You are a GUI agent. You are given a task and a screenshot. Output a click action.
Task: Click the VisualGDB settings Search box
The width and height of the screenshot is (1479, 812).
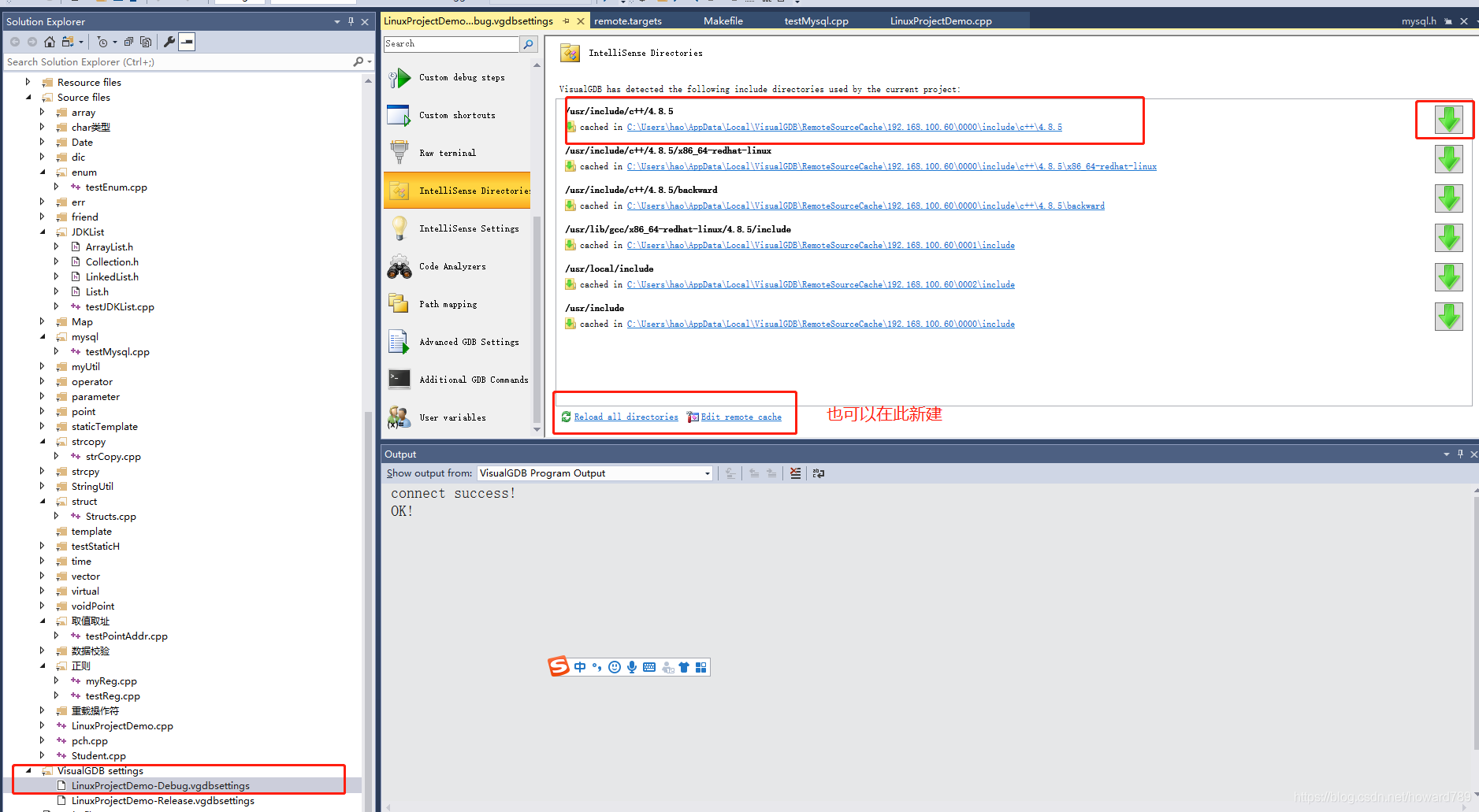pos(451,44)
